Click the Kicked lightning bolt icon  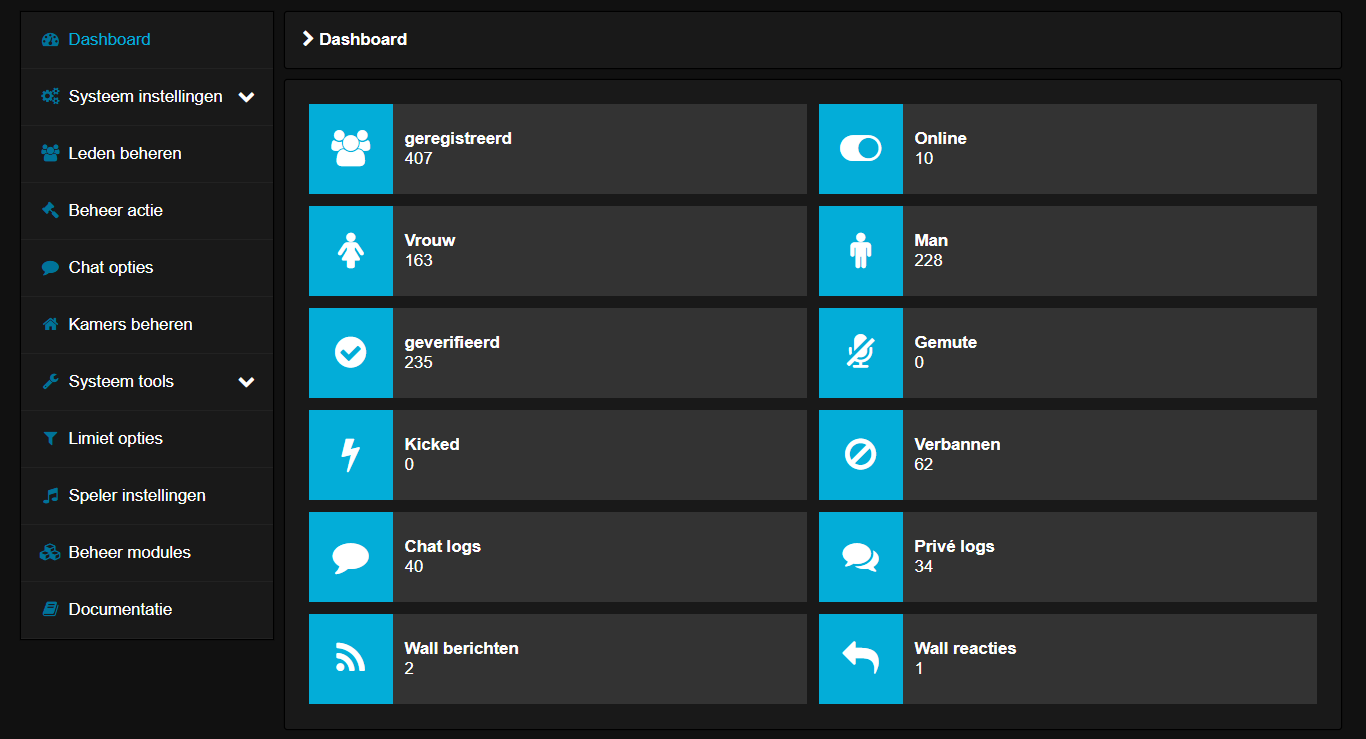(350, 455)
